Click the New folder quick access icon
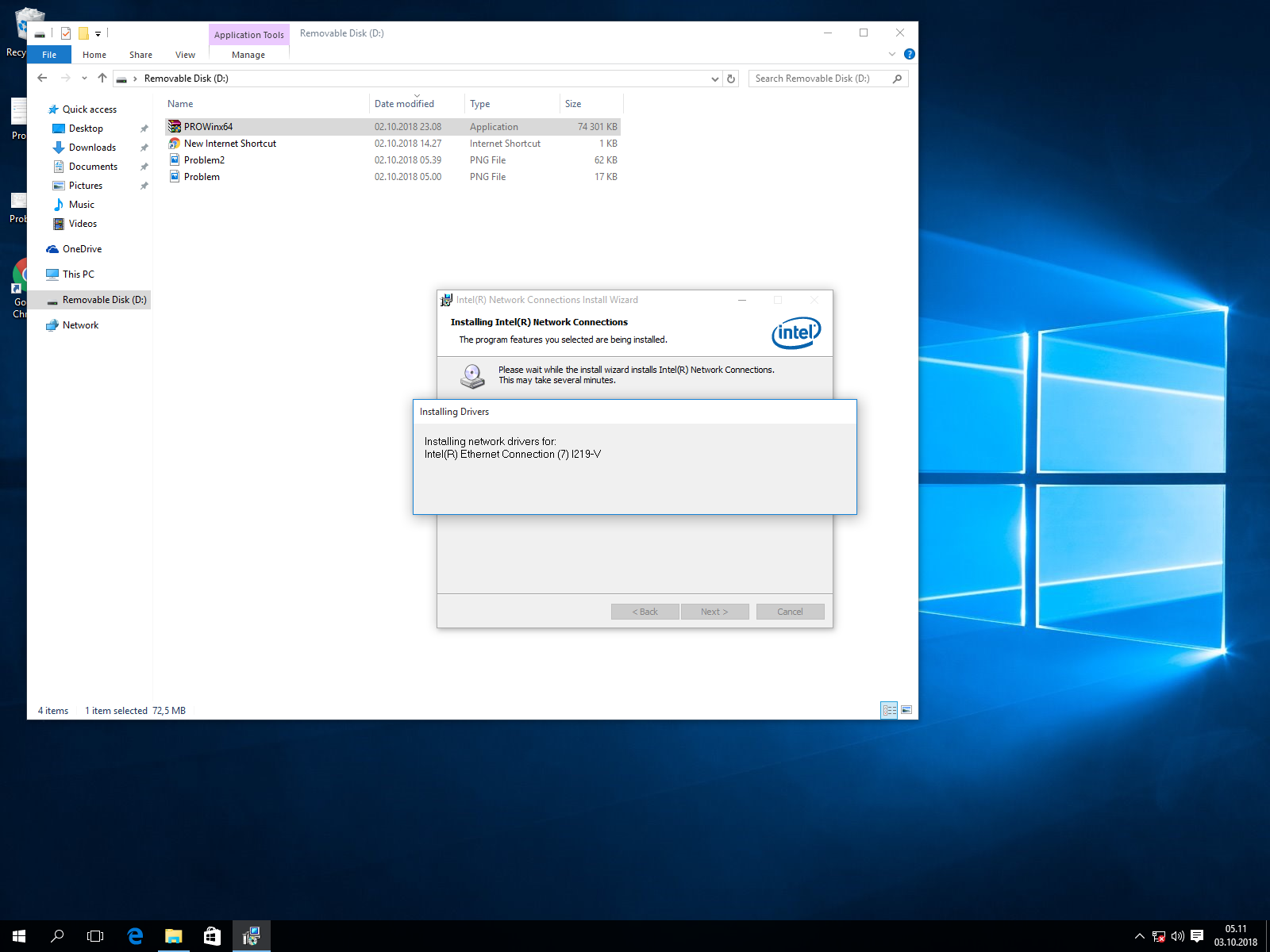Image resolution: width=1270 pixels, height=952 pixels. [83, 33]
